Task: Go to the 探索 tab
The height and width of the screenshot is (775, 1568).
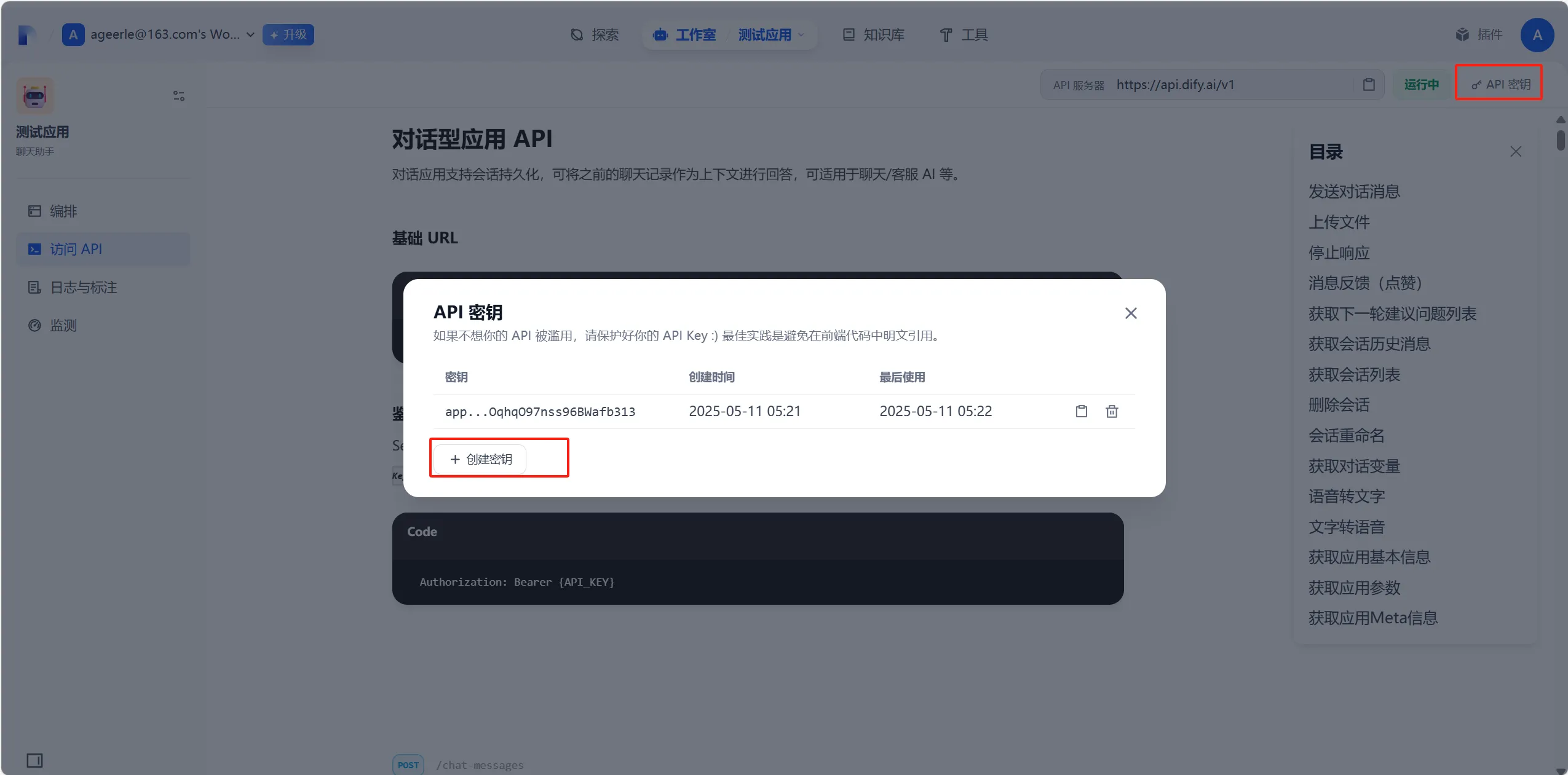Action: coord(595,35)
